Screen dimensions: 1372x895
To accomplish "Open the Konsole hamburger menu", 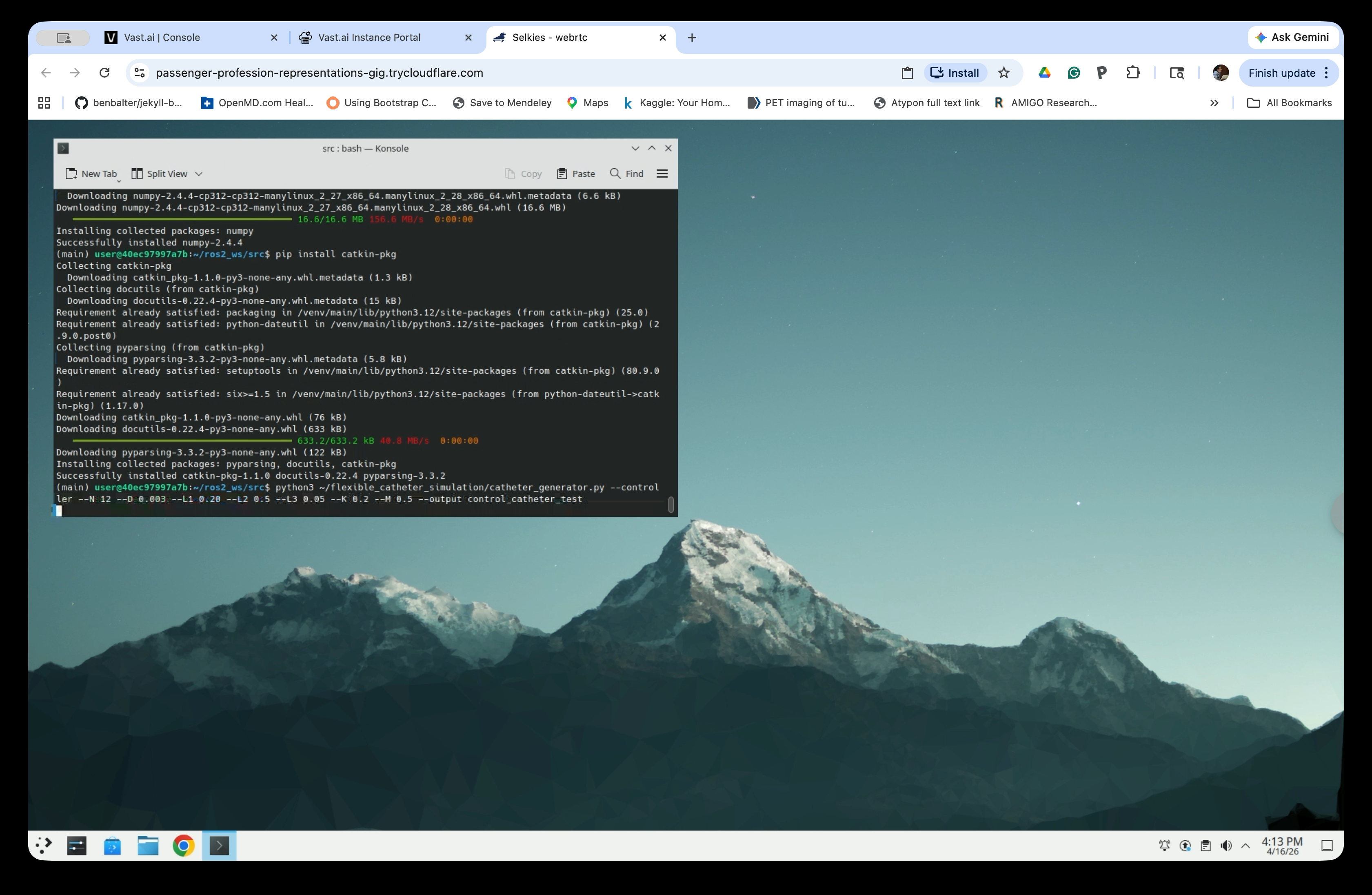I will [x=662, y=174].
